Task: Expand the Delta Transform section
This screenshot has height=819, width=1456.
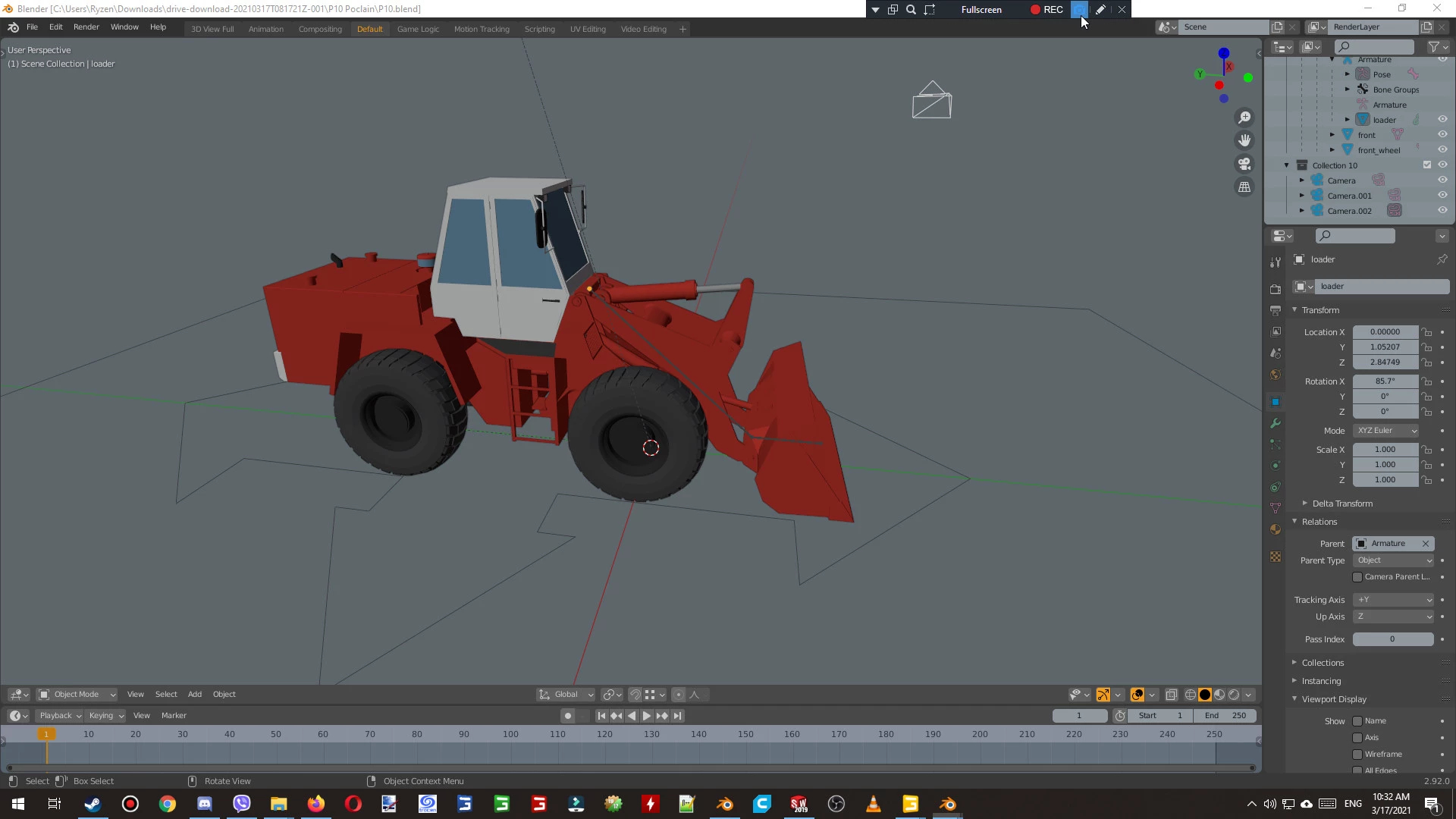Action: coord(1341,504)
